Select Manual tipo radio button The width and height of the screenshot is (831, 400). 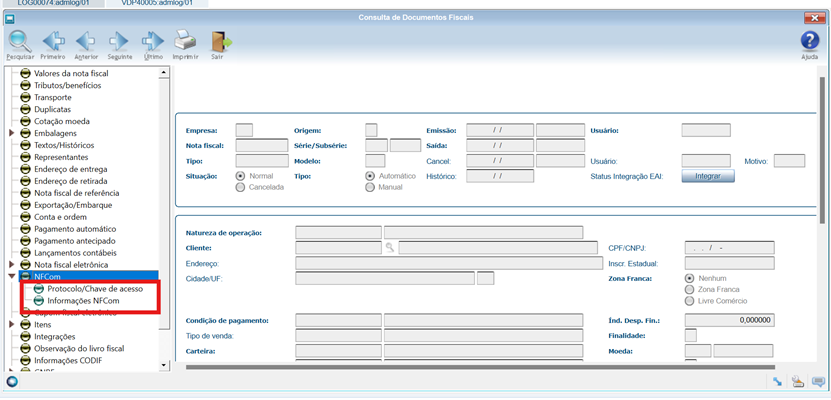coord(370,187)
